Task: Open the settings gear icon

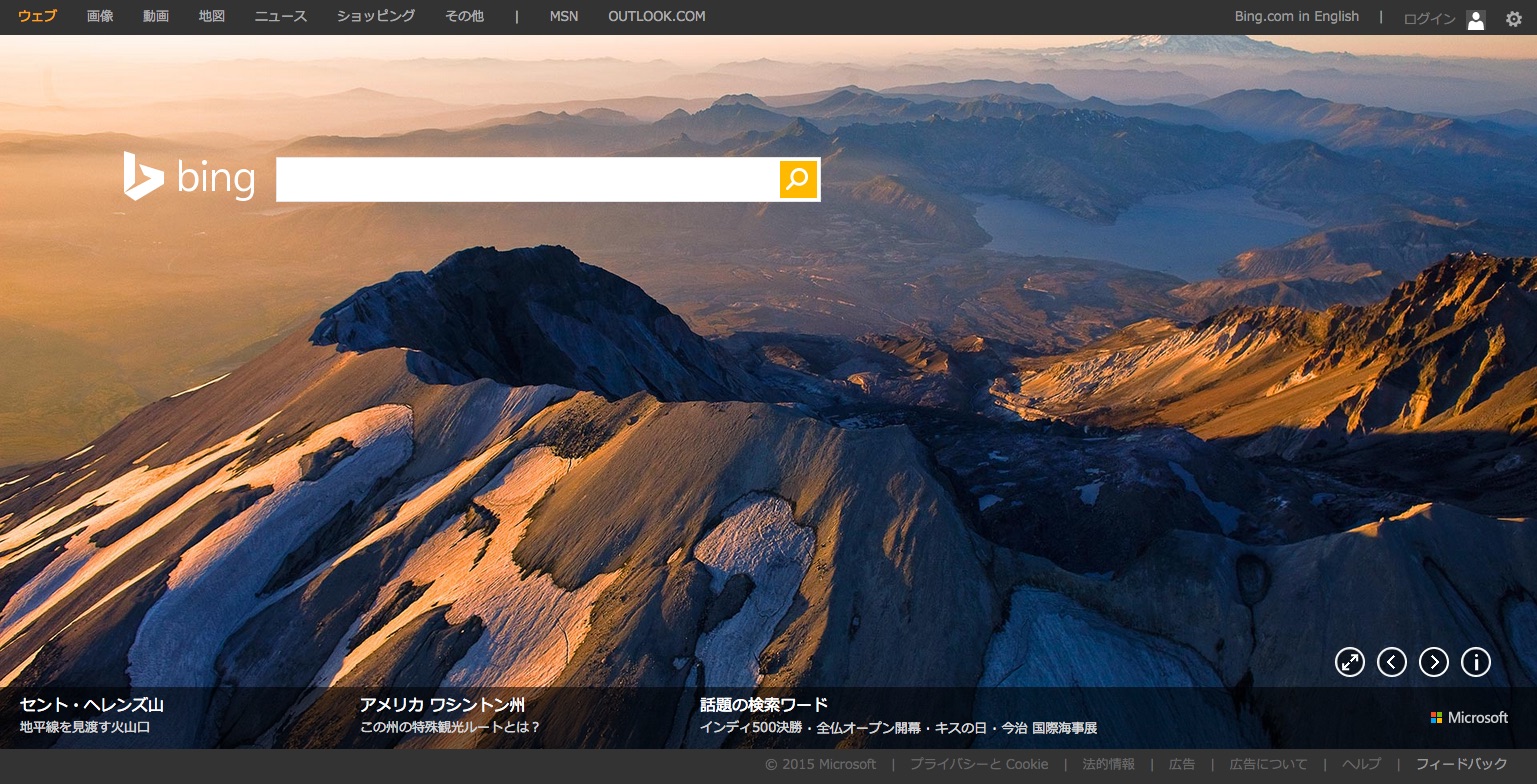Action: (1513, 19)
